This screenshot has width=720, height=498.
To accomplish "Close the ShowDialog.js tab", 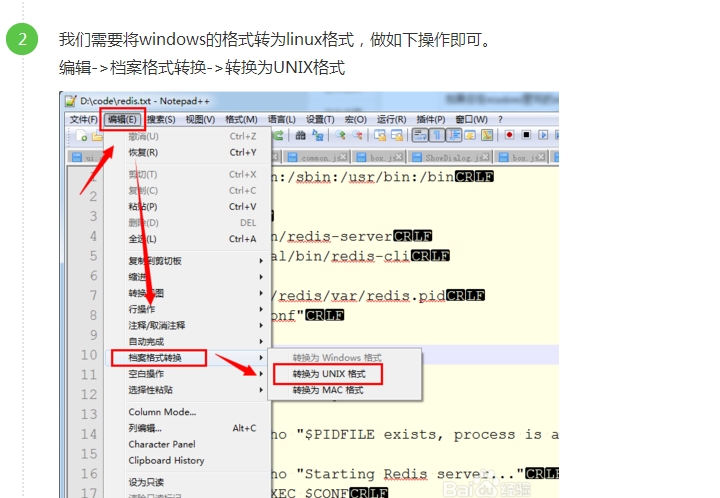I will [x=485, y=157].
